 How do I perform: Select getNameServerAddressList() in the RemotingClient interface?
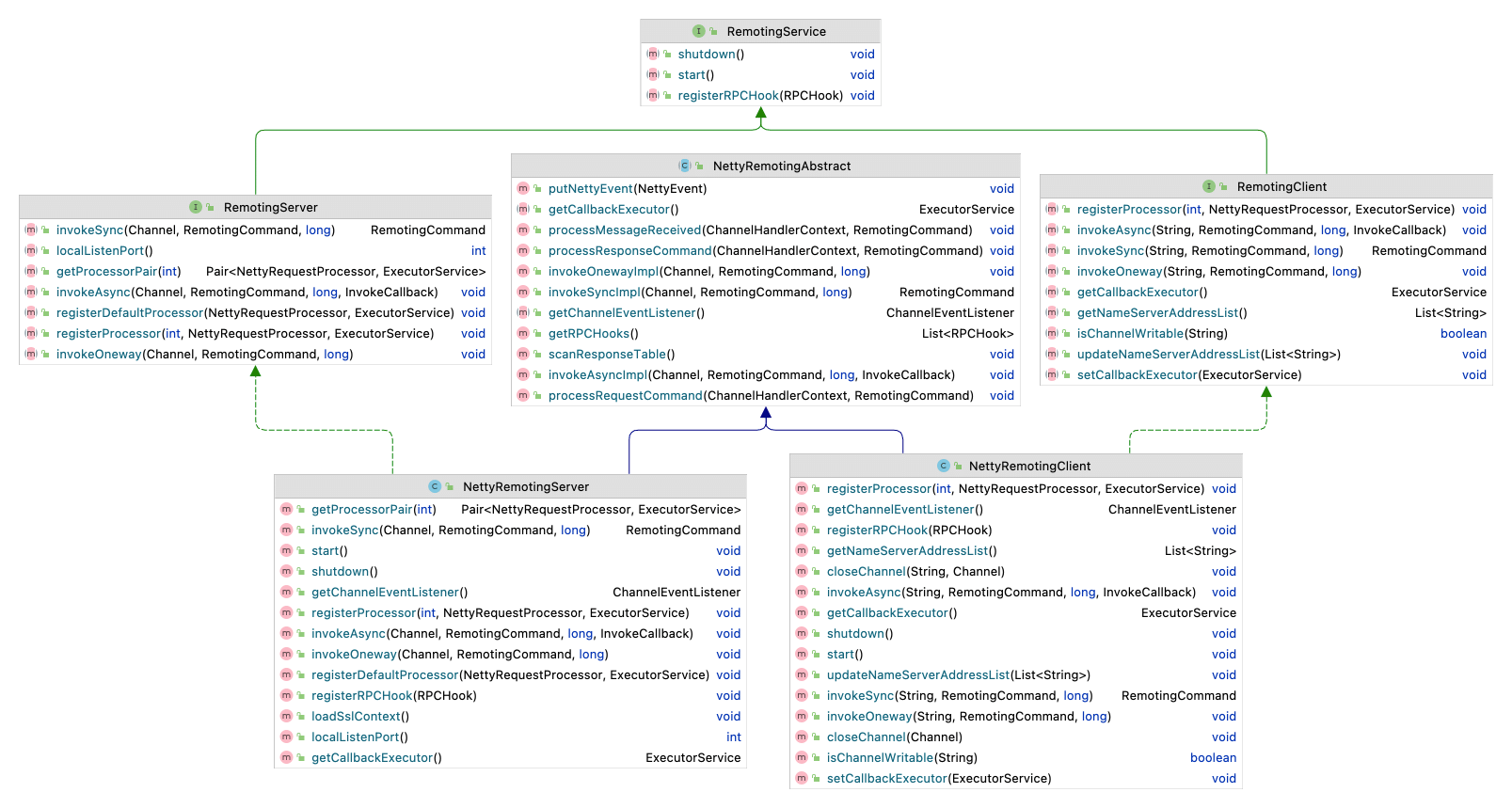pyautogui.click(x=1161, y=312)
